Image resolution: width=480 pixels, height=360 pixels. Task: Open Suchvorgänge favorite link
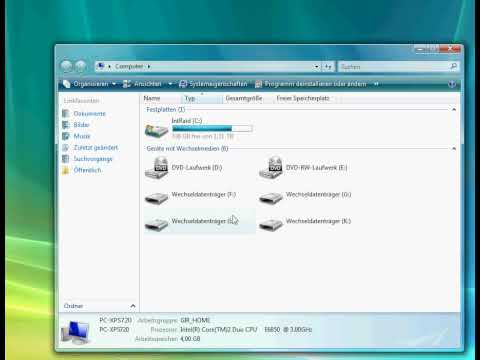click(93, 159)
